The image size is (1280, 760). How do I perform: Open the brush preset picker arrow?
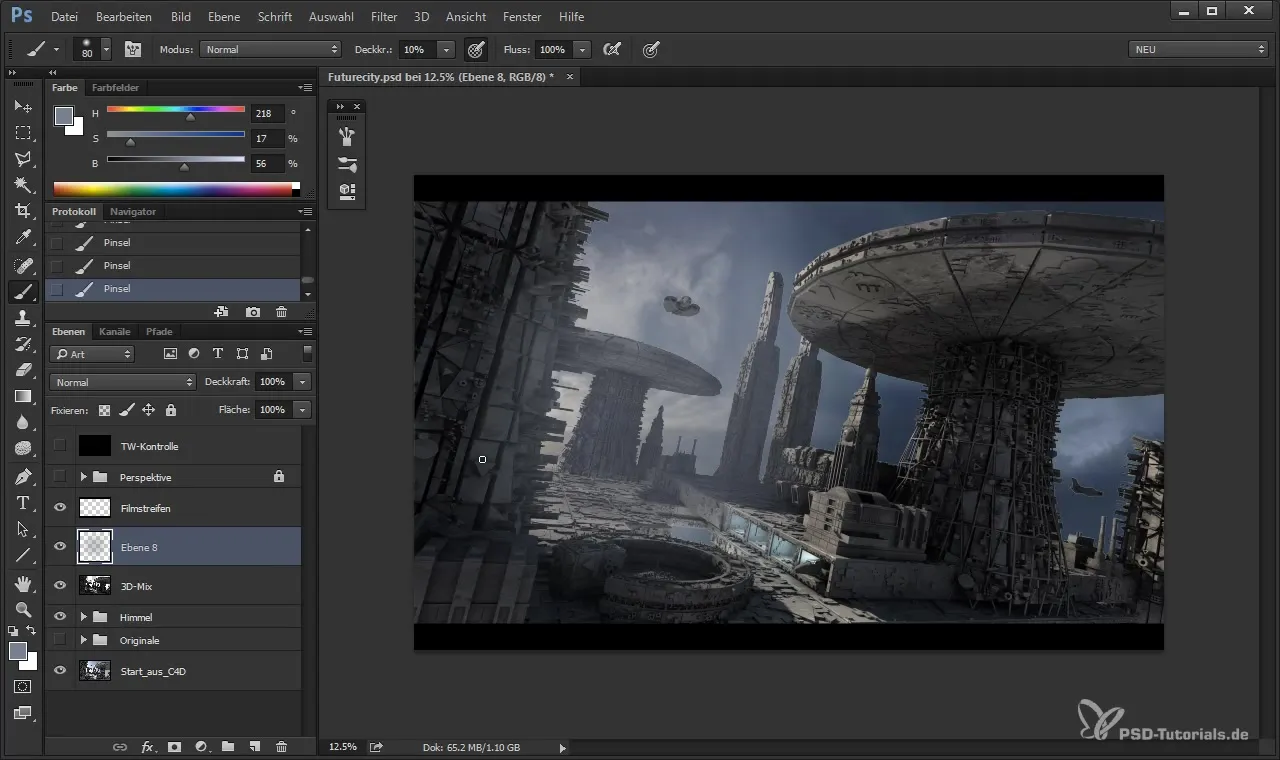(x=106, y=49)
